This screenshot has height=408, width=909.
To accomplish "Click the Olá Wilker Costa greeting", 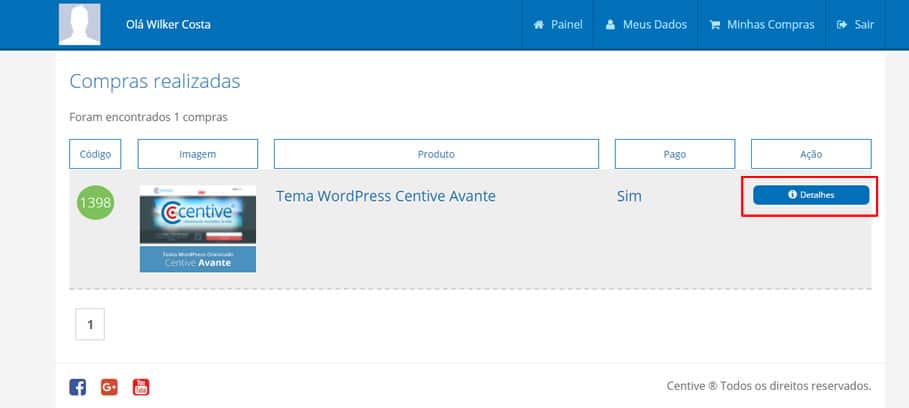I will tap(168, 25).
